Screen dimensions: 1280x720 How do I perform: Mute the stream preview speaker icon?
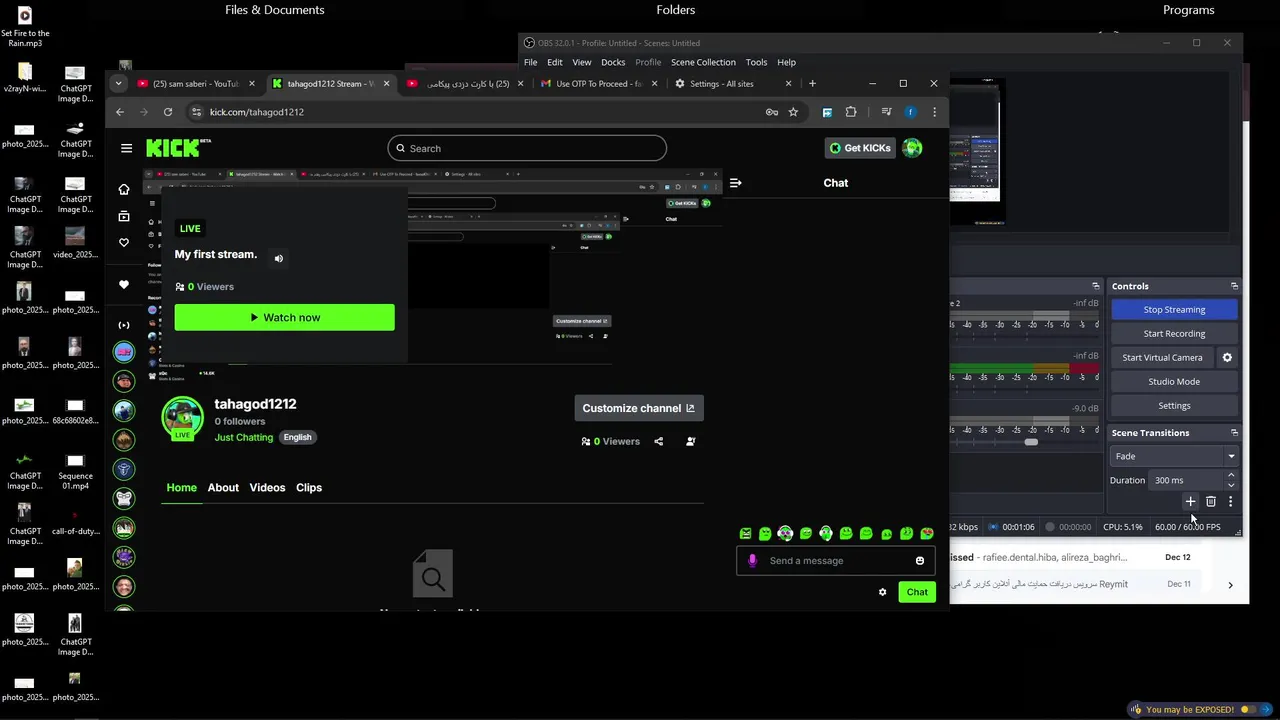pyautogui.click(x=279, y=258)
